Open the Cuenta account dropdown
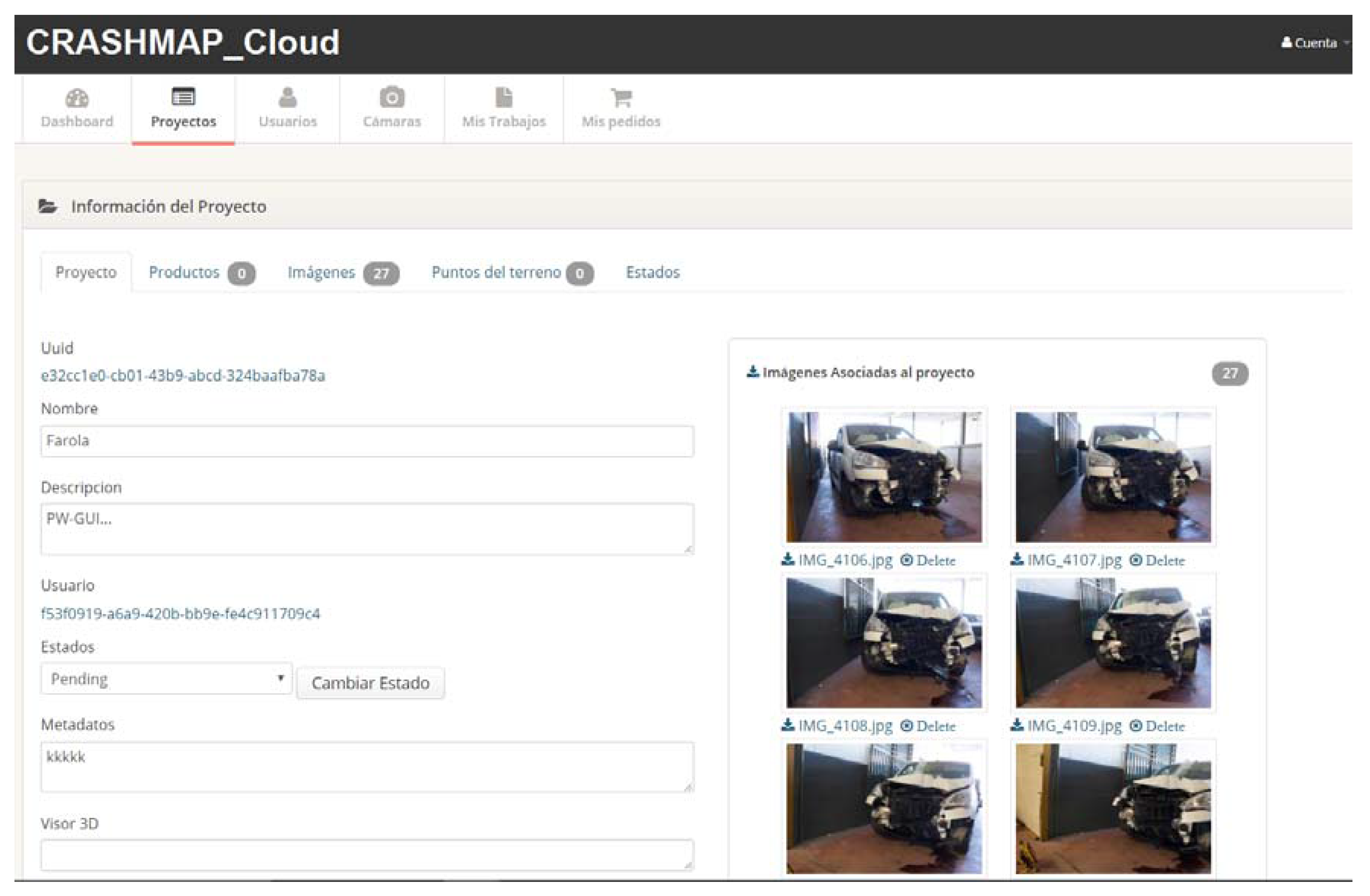This screenshot has width=1370, height=896. click(1315, 43)
